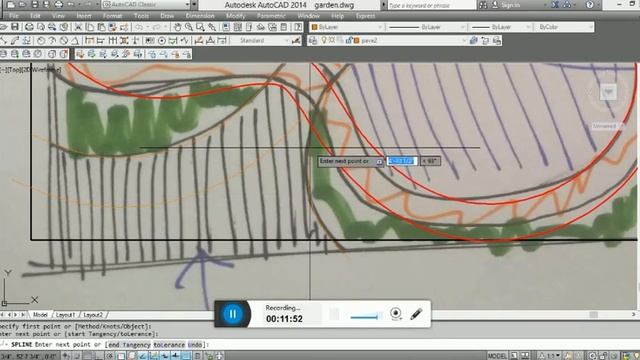Click the Plot printer icon in Standard toolbar

tap(29, 27)
